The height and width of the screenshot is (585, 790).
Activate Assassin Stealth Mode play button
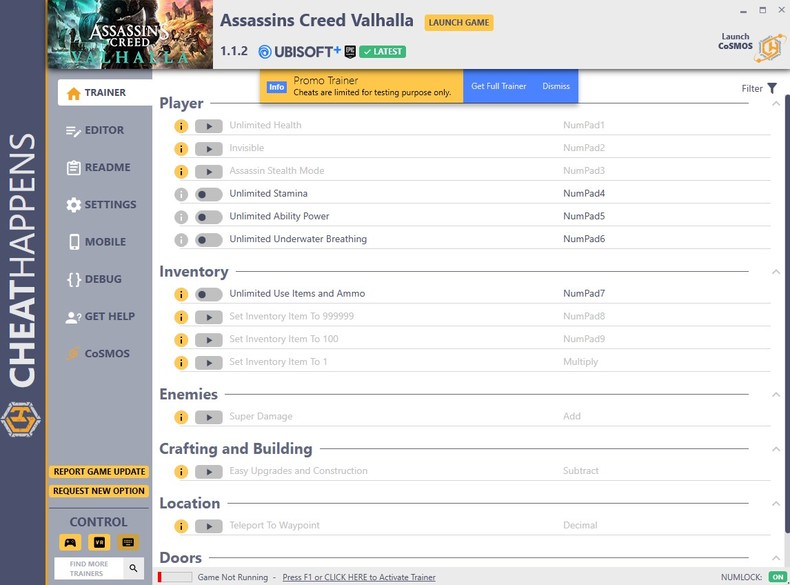[209, 171]
